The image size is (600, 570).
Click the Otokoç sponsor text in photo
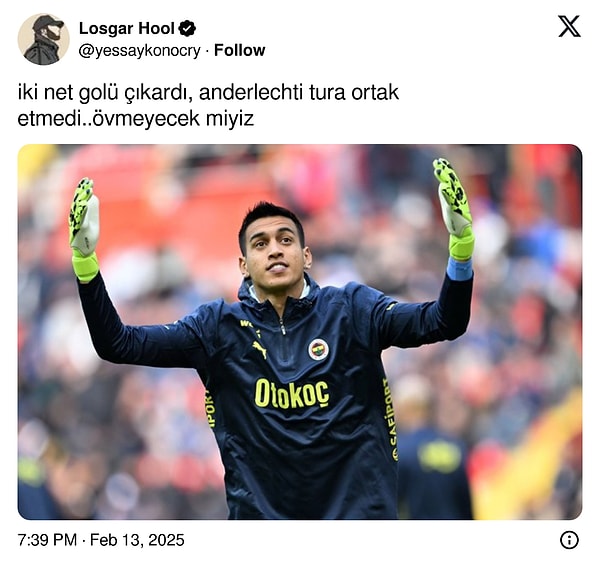pyautogui.click(x=292, y=394)
